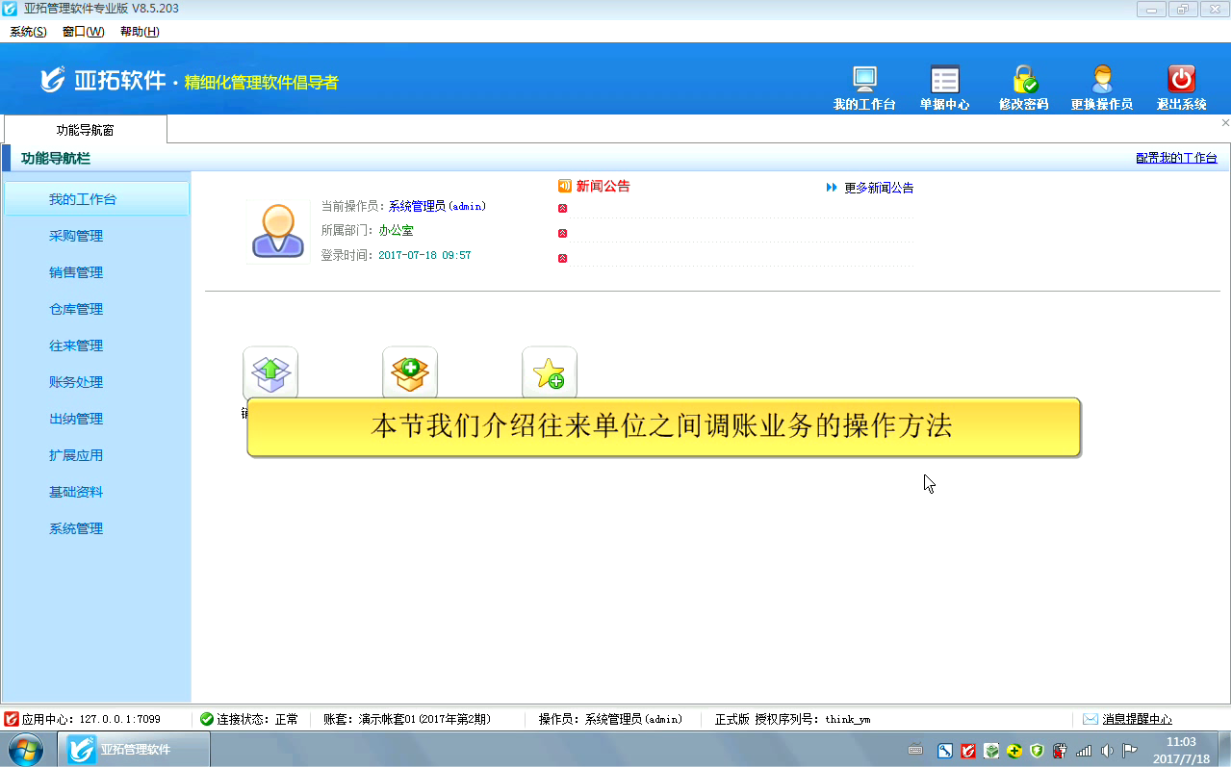The width and height of the screenshot is (1231, 767).
Task: Open the 系统(S) menu
Action: tap(28, 32)
